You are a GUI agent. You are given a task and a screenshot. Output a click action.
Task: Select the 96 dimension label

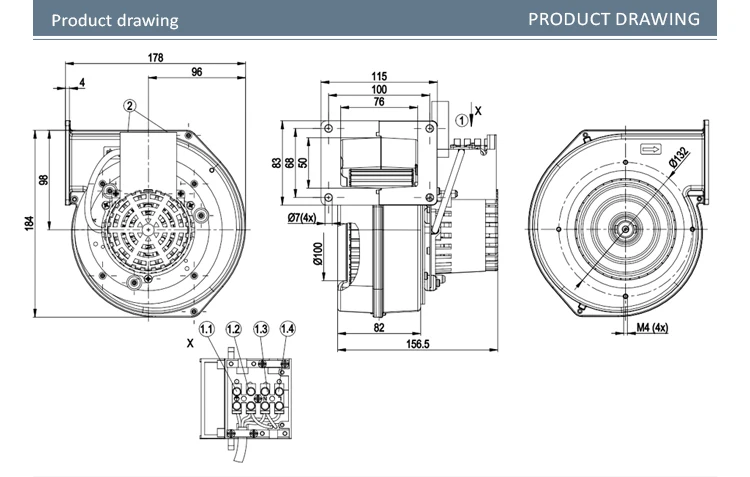pyautogui.click(x=197, y=72)
